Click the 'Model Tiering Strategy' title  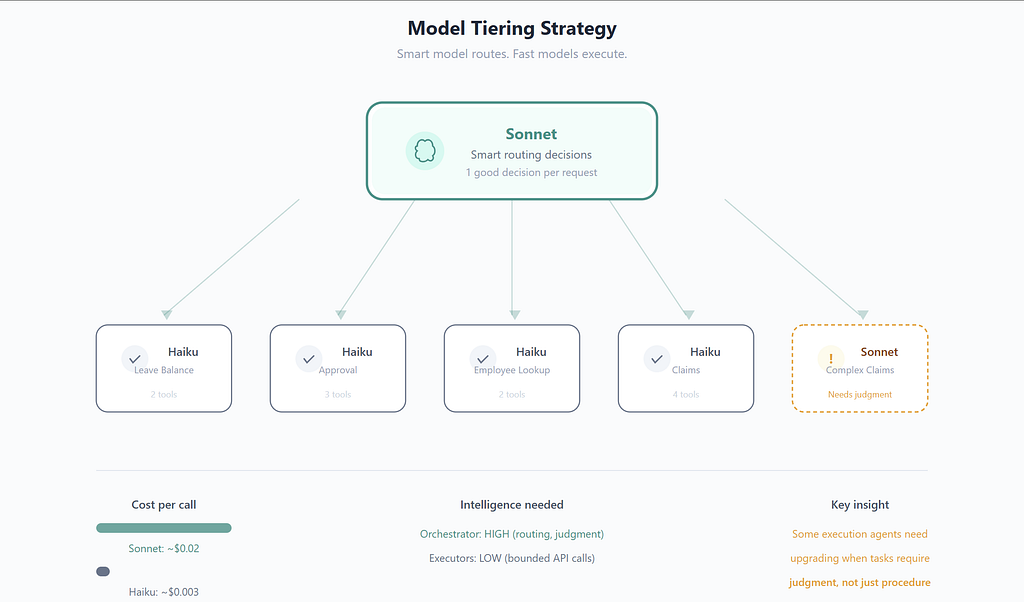coord(512,28)
